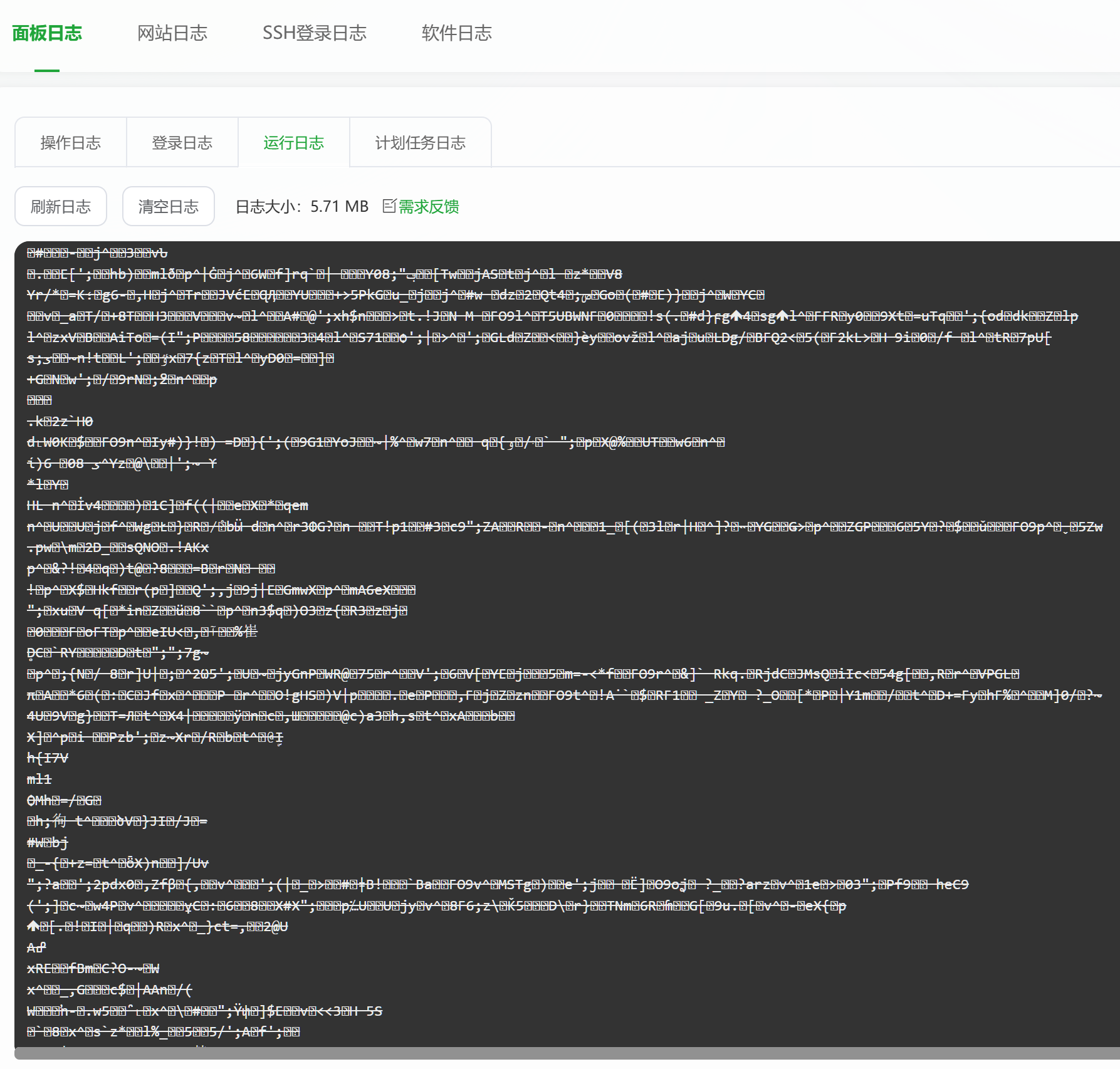This screenshot has width=1120, height=1069.
Task: Show the 操作日志 sub-tab
Action: pyautogui.click(x=71, y=143)
